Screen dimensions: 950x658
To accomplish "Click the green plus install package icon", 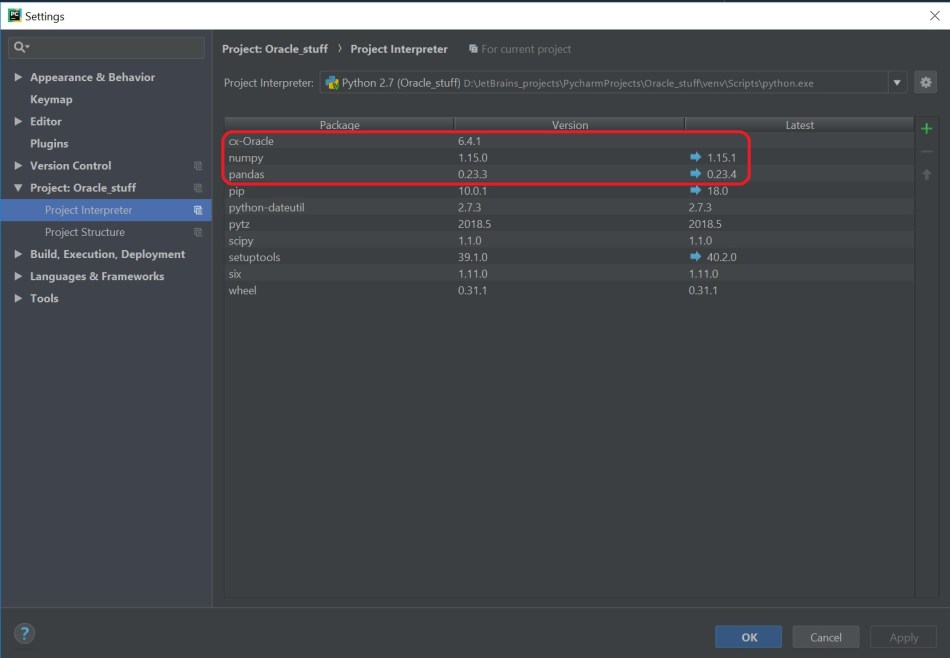I will click(x=926, y=129).
